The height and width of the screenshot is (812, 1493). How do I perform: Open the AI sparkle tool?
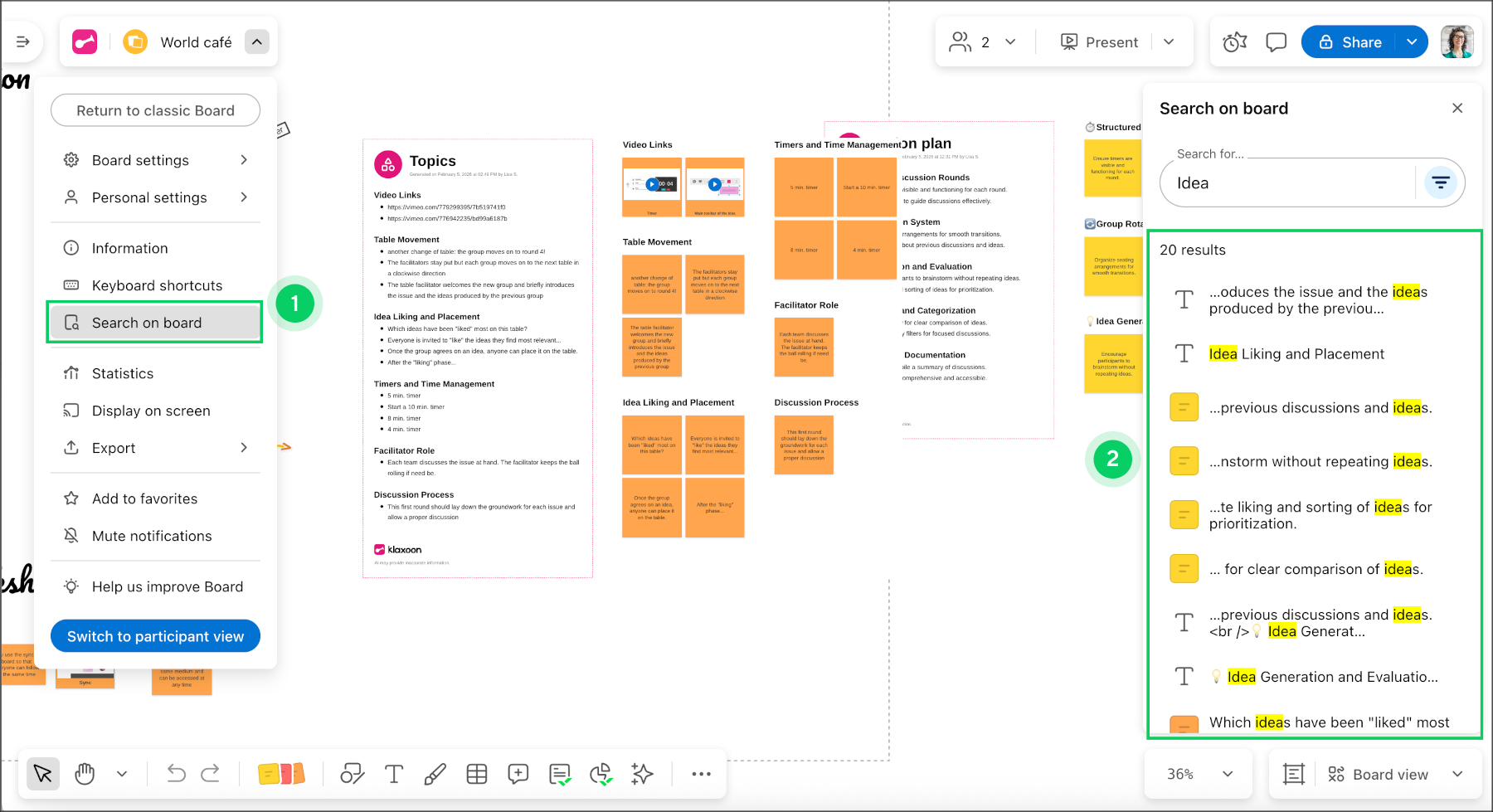pyautogui.click(x=642, y=774)
